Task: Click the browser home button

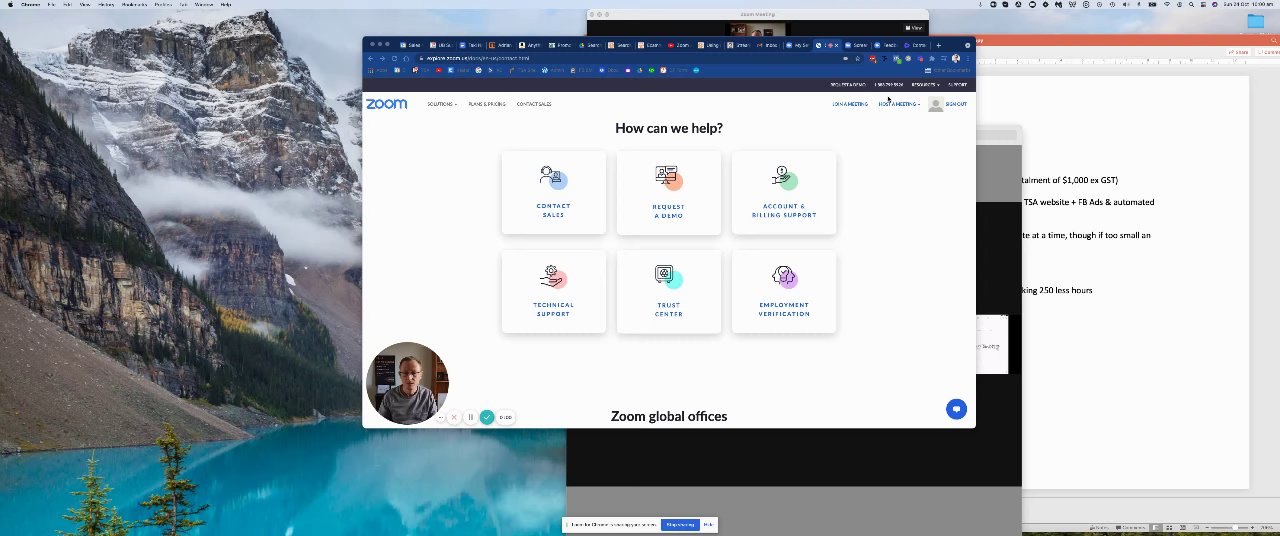Action: point(406,58)
